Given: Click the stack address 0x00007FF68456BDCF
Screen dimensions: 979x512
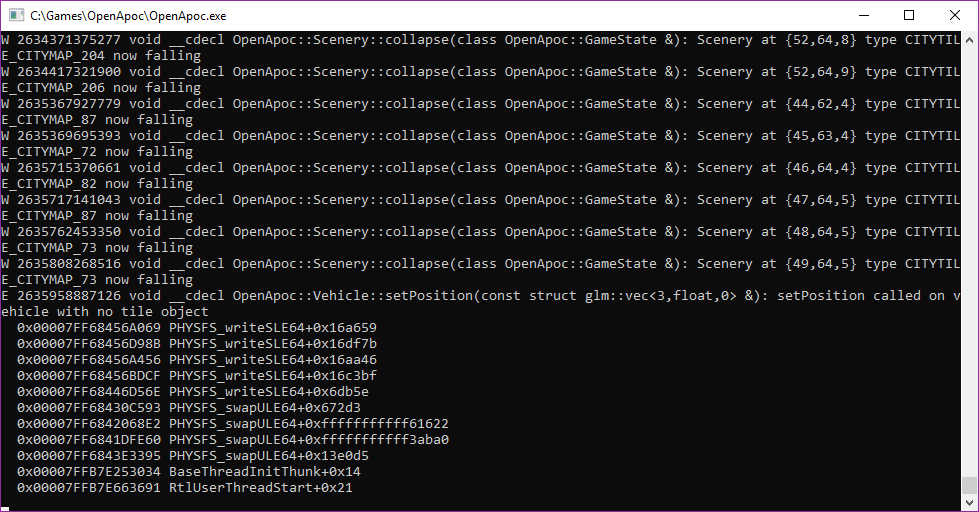Looking at the screenshot, I should point(89,375).
